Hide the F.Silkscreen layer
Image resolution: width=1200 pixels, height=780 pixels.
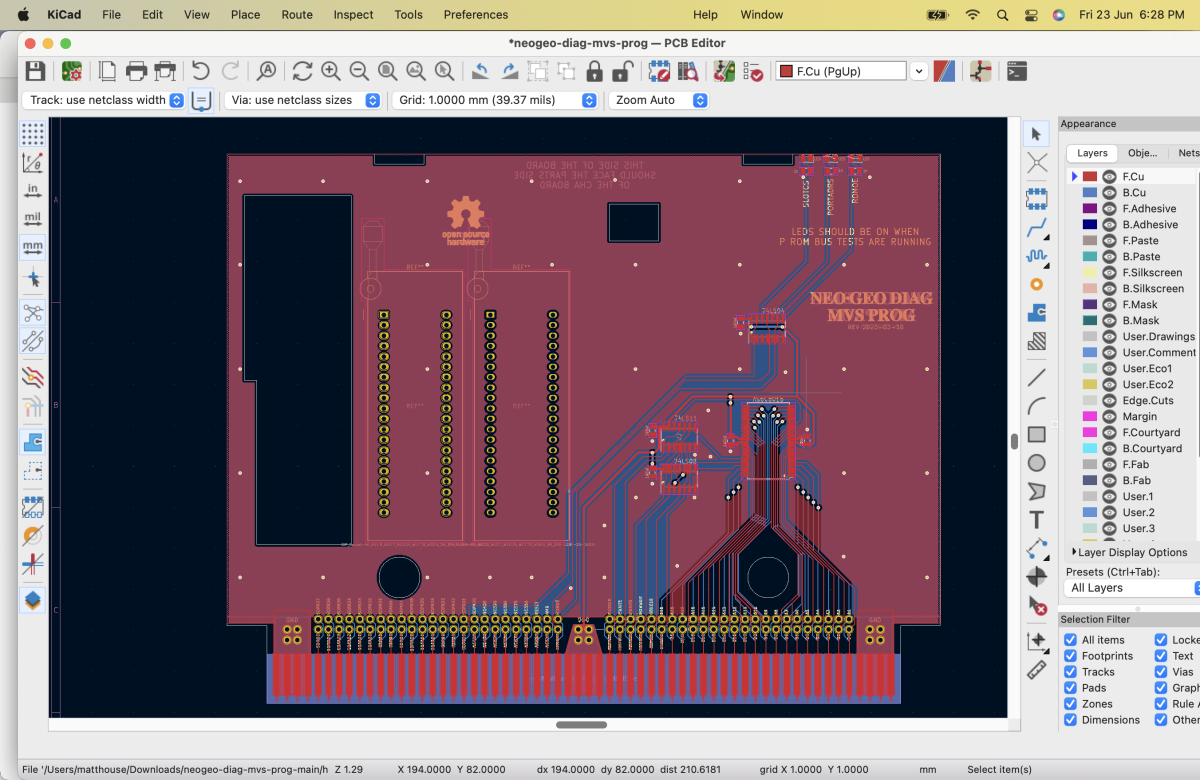(1109, 272)
